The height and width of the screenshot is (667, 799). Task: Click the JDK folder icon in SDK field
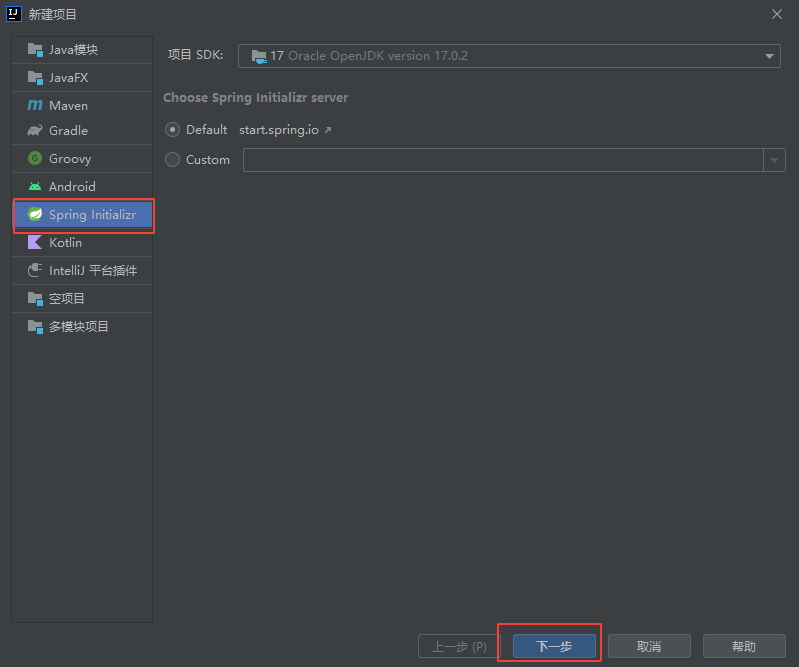[259, 57]
